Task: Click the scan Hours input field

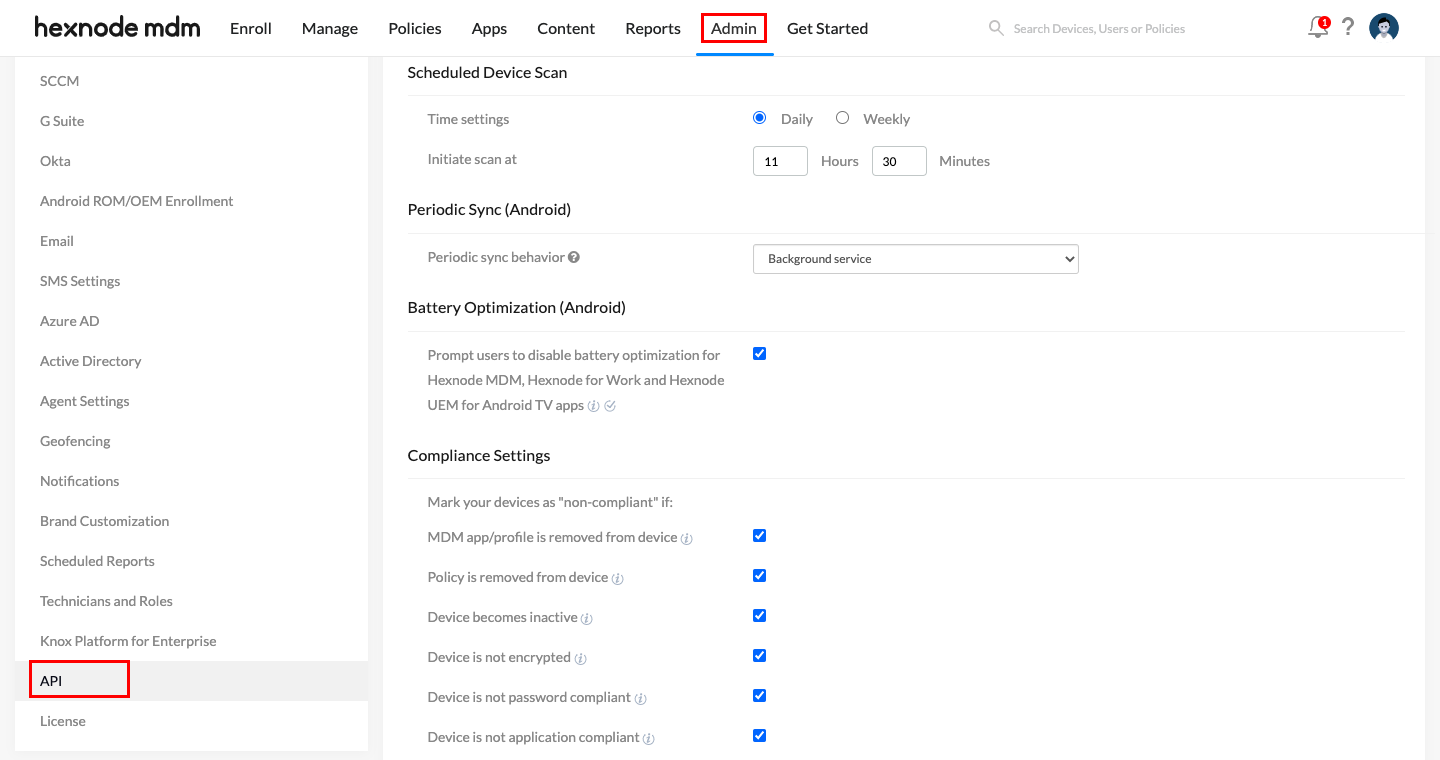Action: click(780, 161)
